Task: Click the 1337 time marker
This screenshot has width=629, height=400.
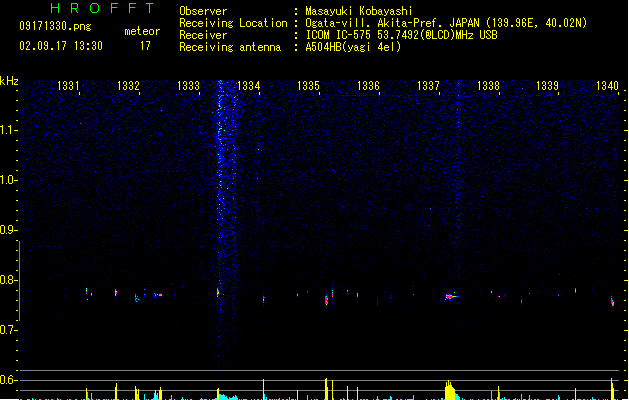Action: click(x=428, y=85)
